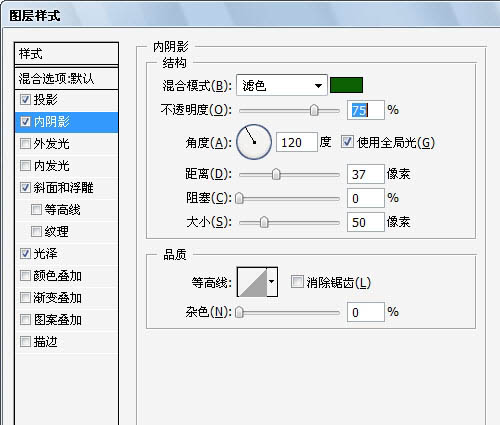The width and height of the screenshot is (500, 425).
Task: Click the 阻塞 choke slider handle
Action: 239,198
